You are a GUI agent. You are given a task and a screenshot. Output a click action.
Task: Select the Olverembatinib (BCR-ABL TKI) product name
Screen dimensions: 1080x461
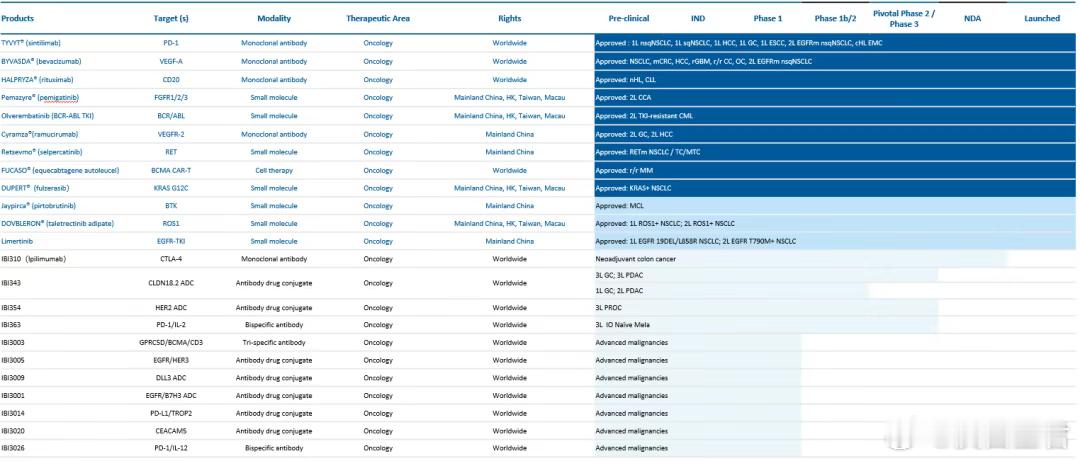pyautogui.click(x=47, y=116)
